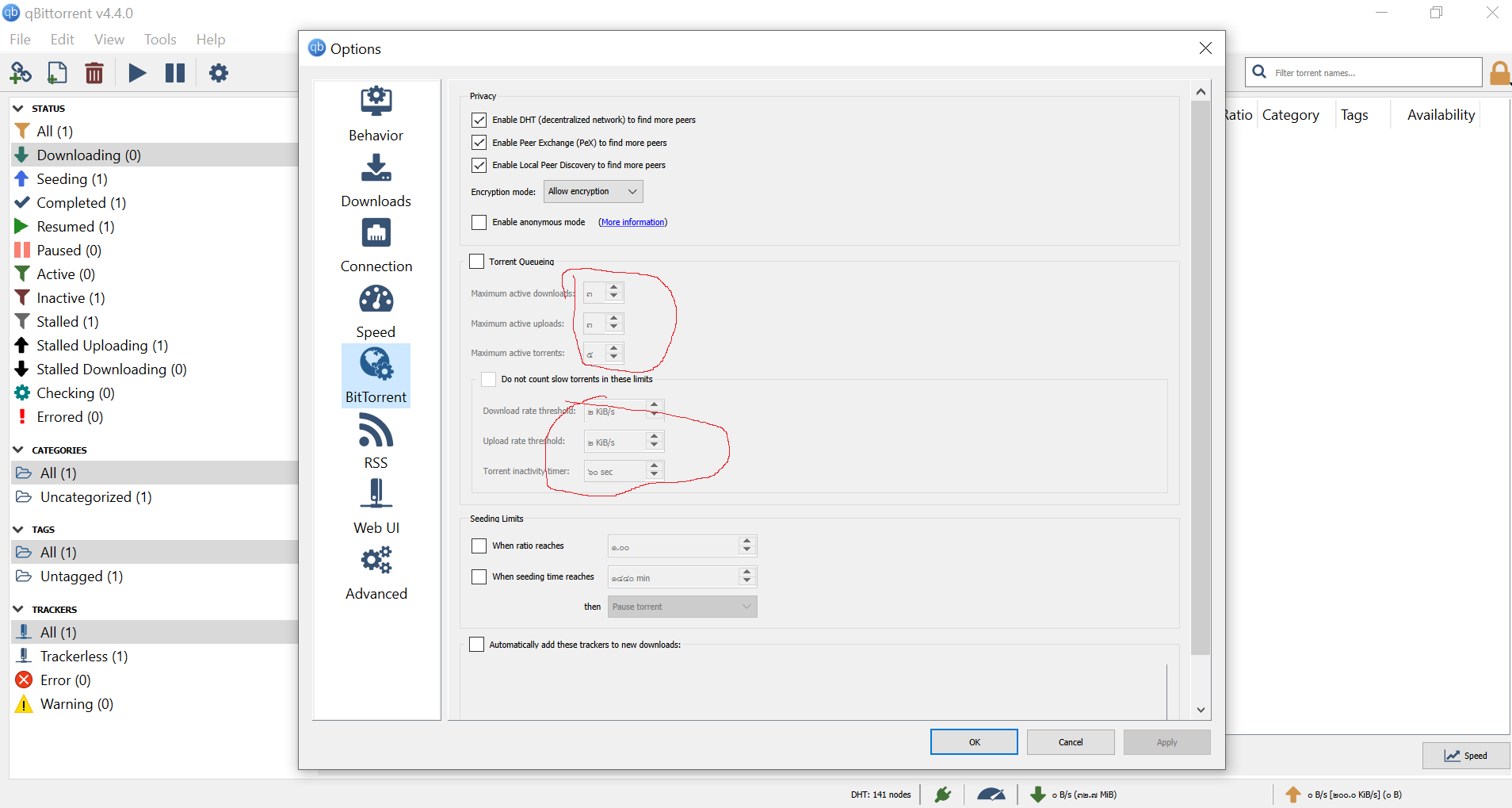Click the lock UI padlock icon
The width and height of the screenshot is (1512, 808).
coord(1499,73)
